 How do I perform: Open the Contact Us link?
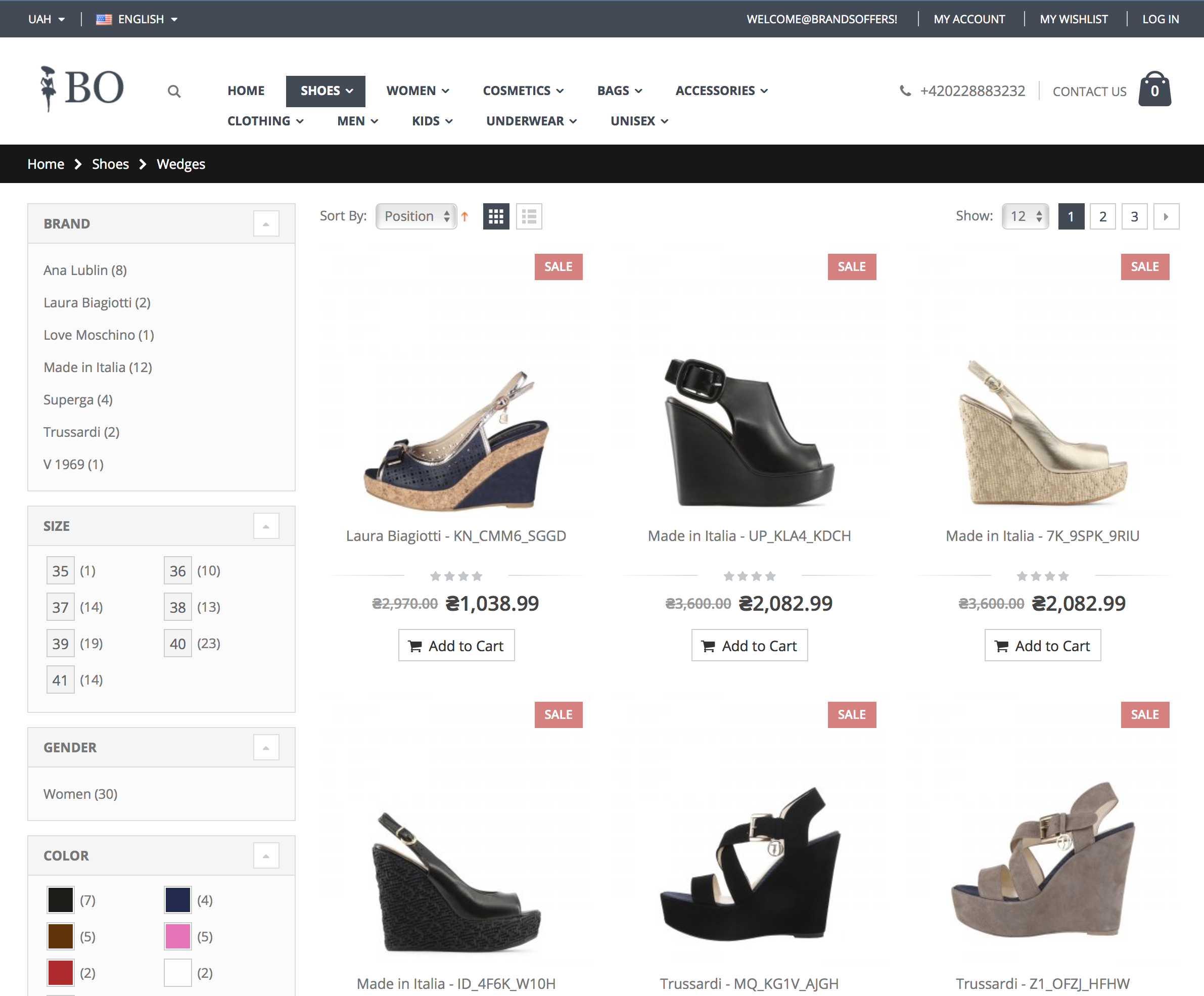click(1089, 91)
